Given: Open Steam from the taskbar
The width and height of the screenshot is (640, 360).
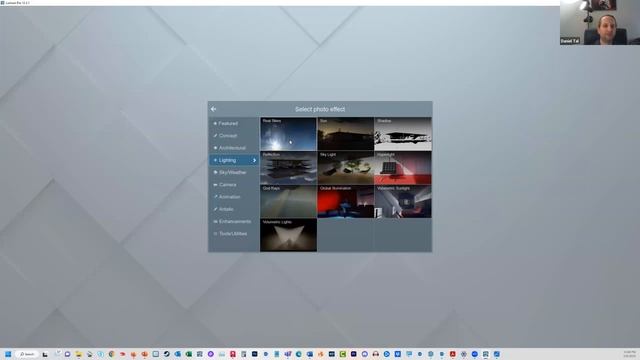Looking at the screenshot, I should [167, 354].
